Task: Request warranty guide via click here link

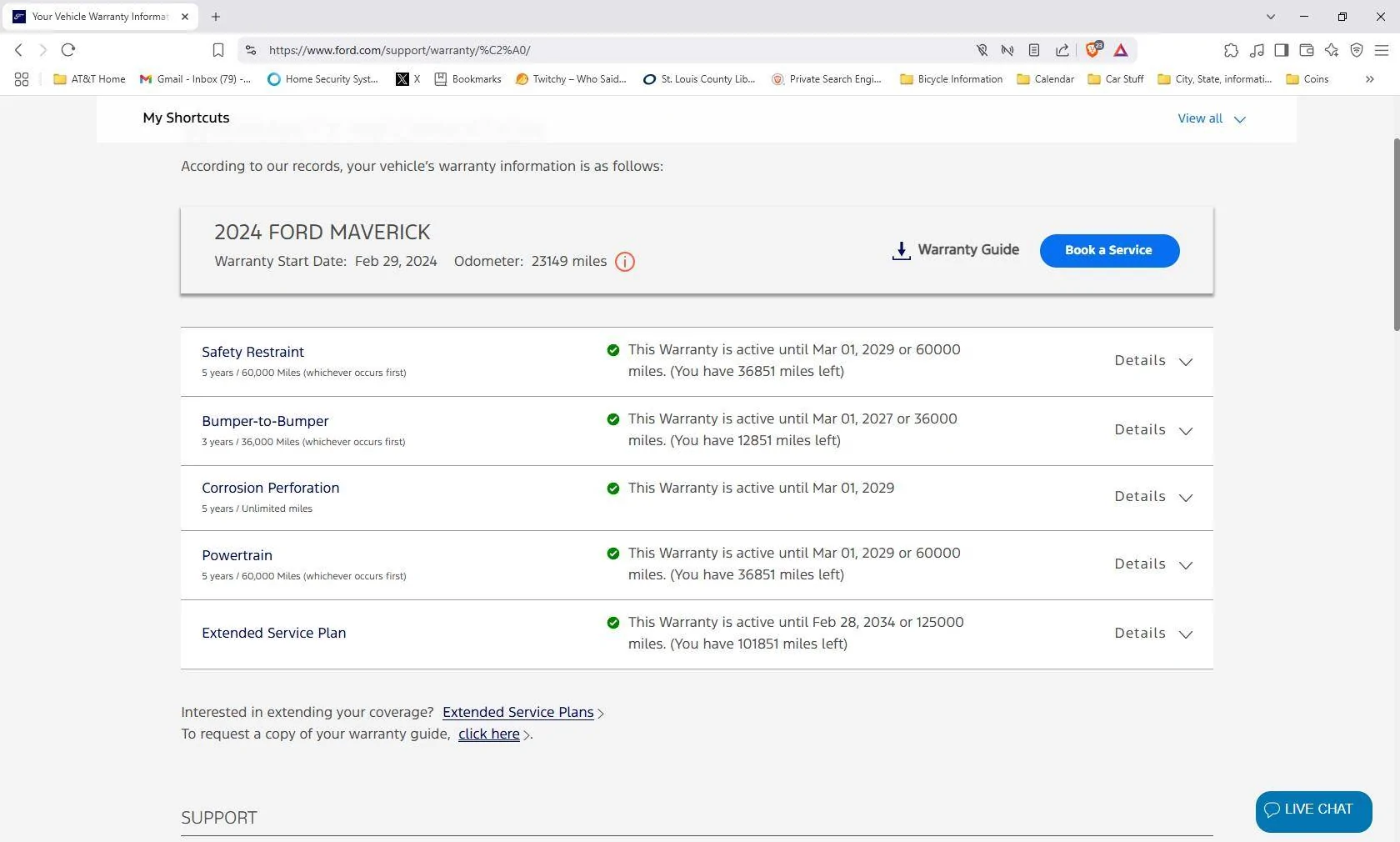Action: pyautogui.click(x=489, y=734)
